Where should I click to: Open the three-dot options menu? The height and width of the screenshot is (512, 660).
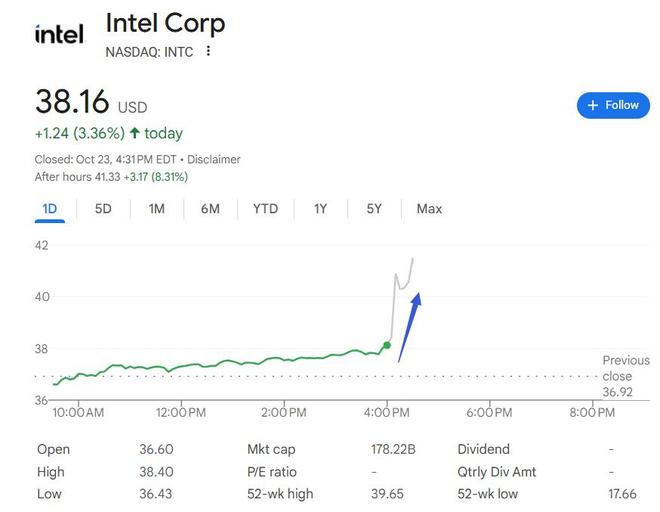pyautogui.click(x=208, y=51)
